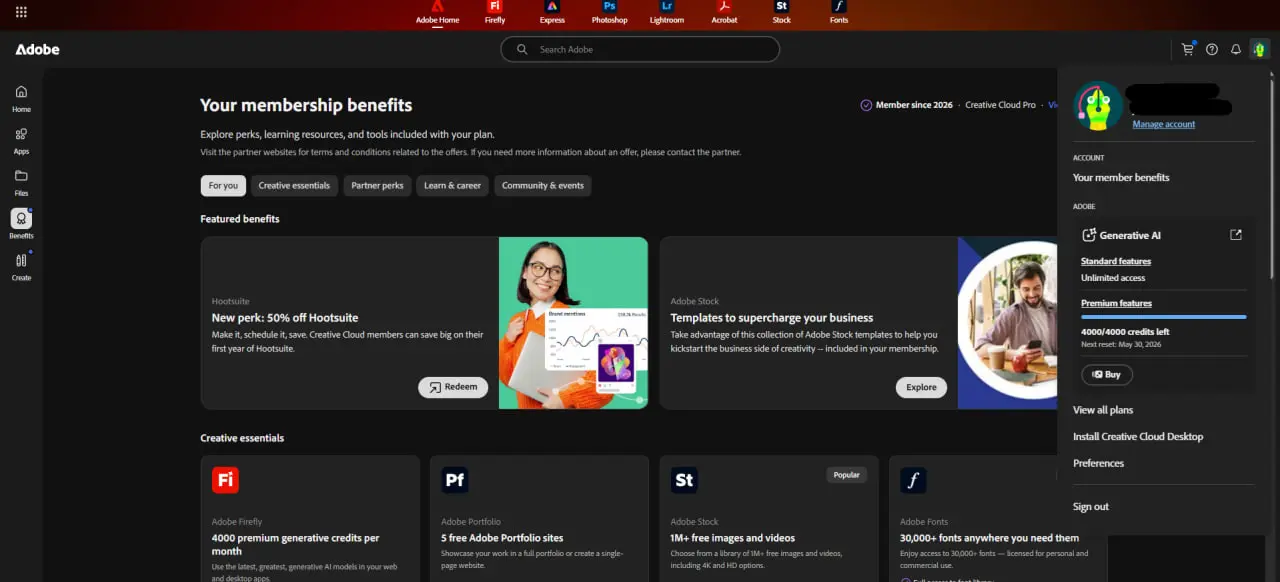Image resolution: width=1280 pixels, height=582 pixels.
Task: Click "Templates to supercharge your business" title
Action: [x=772, y=318]
